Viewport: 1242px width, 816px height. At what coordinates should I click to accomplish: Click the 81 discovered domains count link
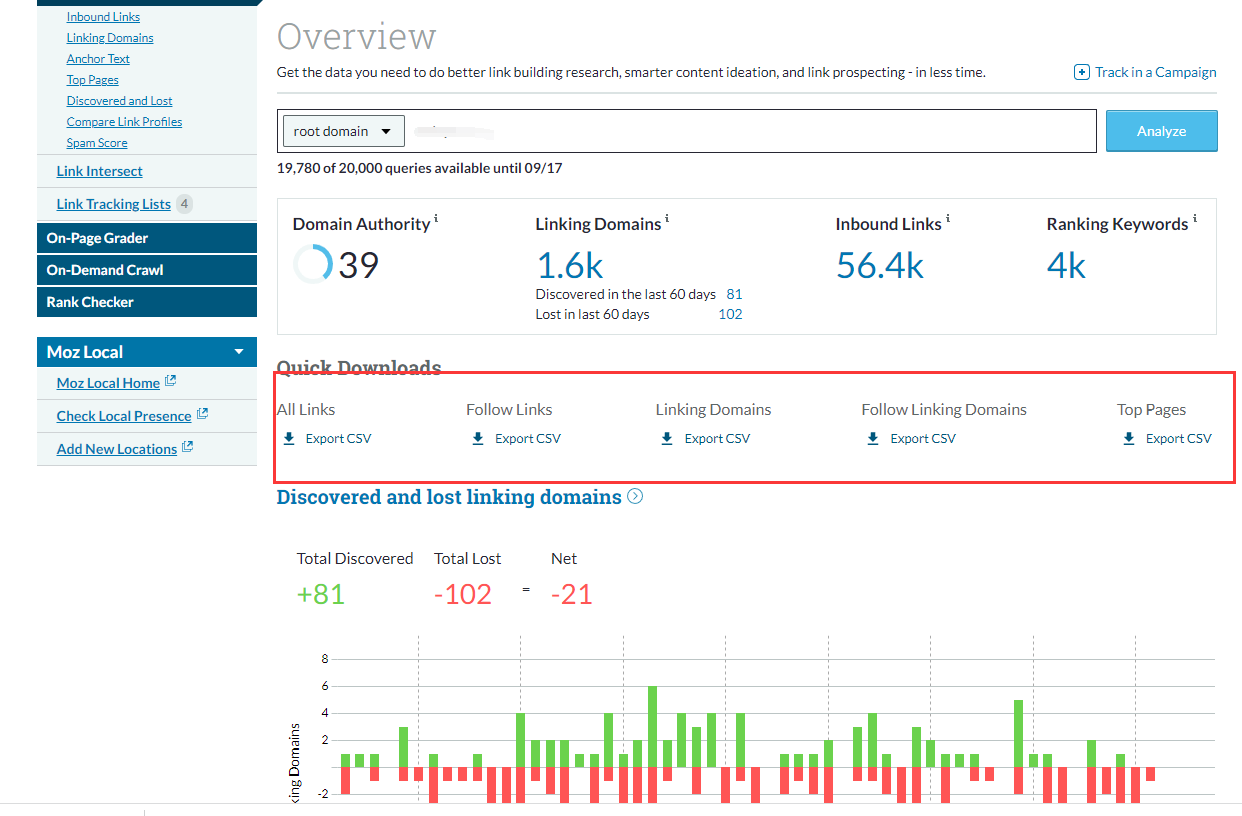pyautogui.click(x=734, y=294)
